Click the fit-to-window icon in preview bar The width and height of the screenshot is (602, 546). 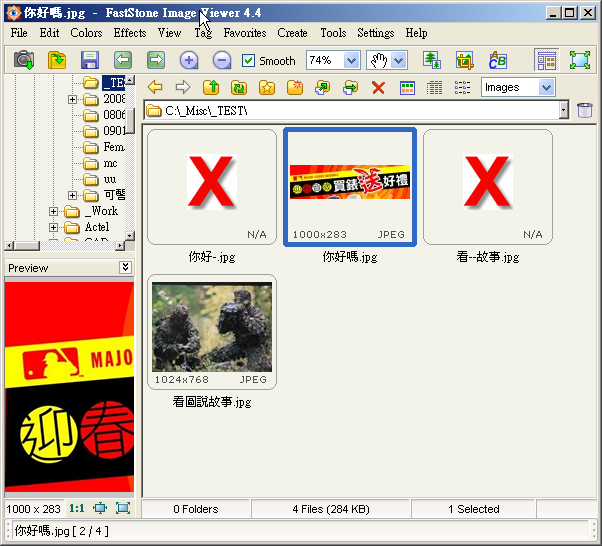pos(123,508)
